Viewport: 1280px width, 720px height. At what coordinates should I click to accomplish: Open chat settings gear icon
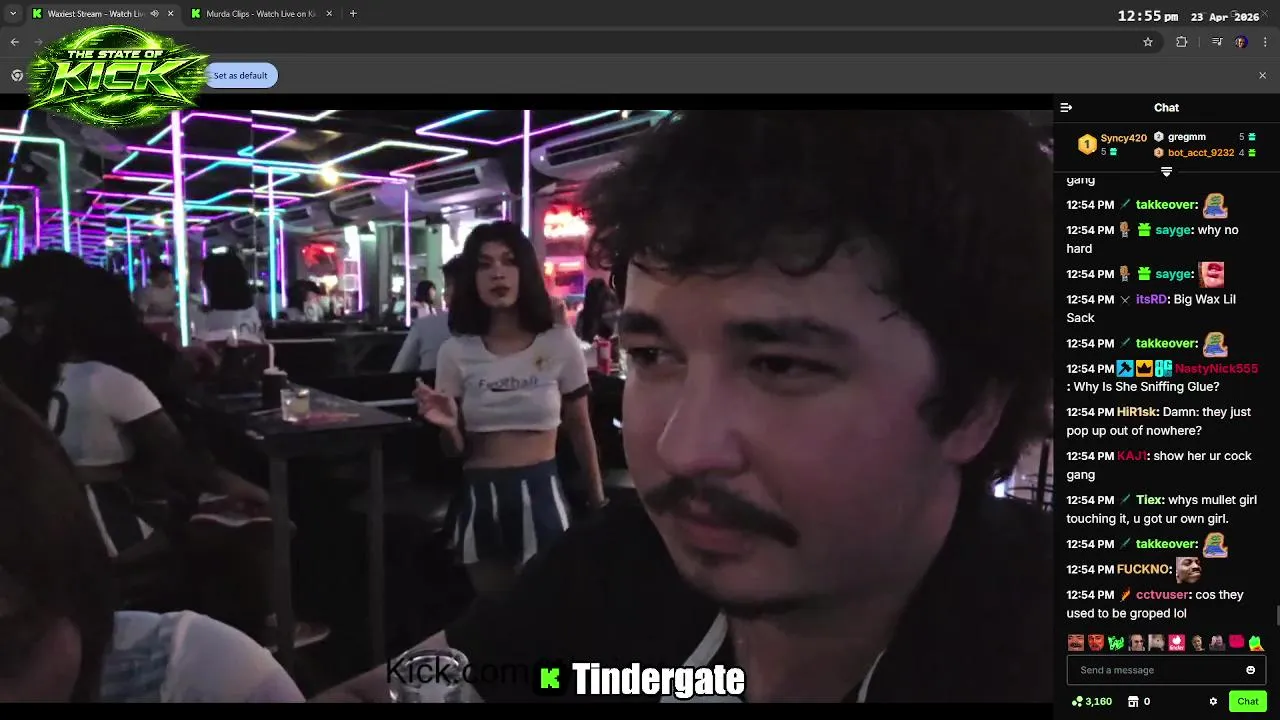[x=1213, y=701]
